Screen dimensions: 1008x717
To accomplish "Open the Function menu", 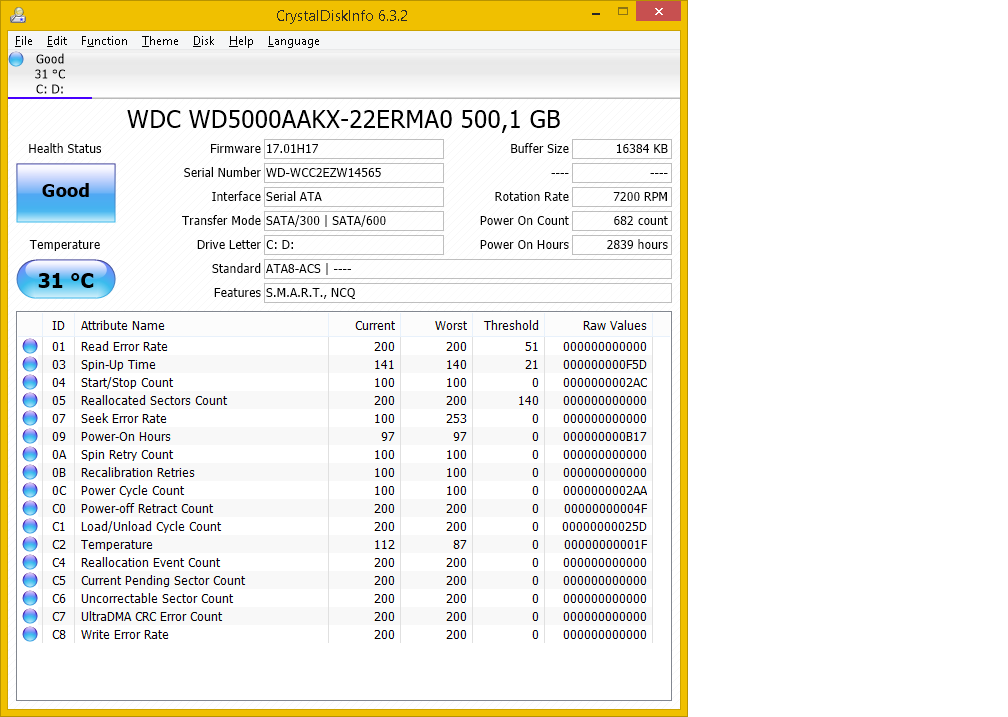I will [x=104, y=41].
